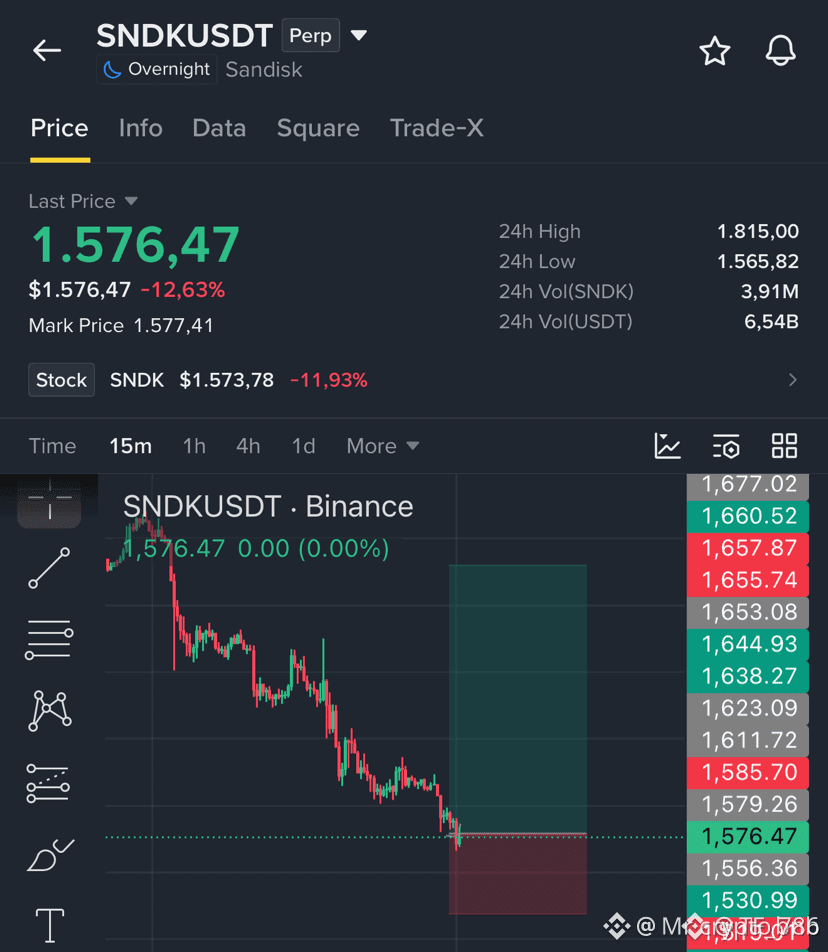Click the 1,585.70 price label

point(748,772)
